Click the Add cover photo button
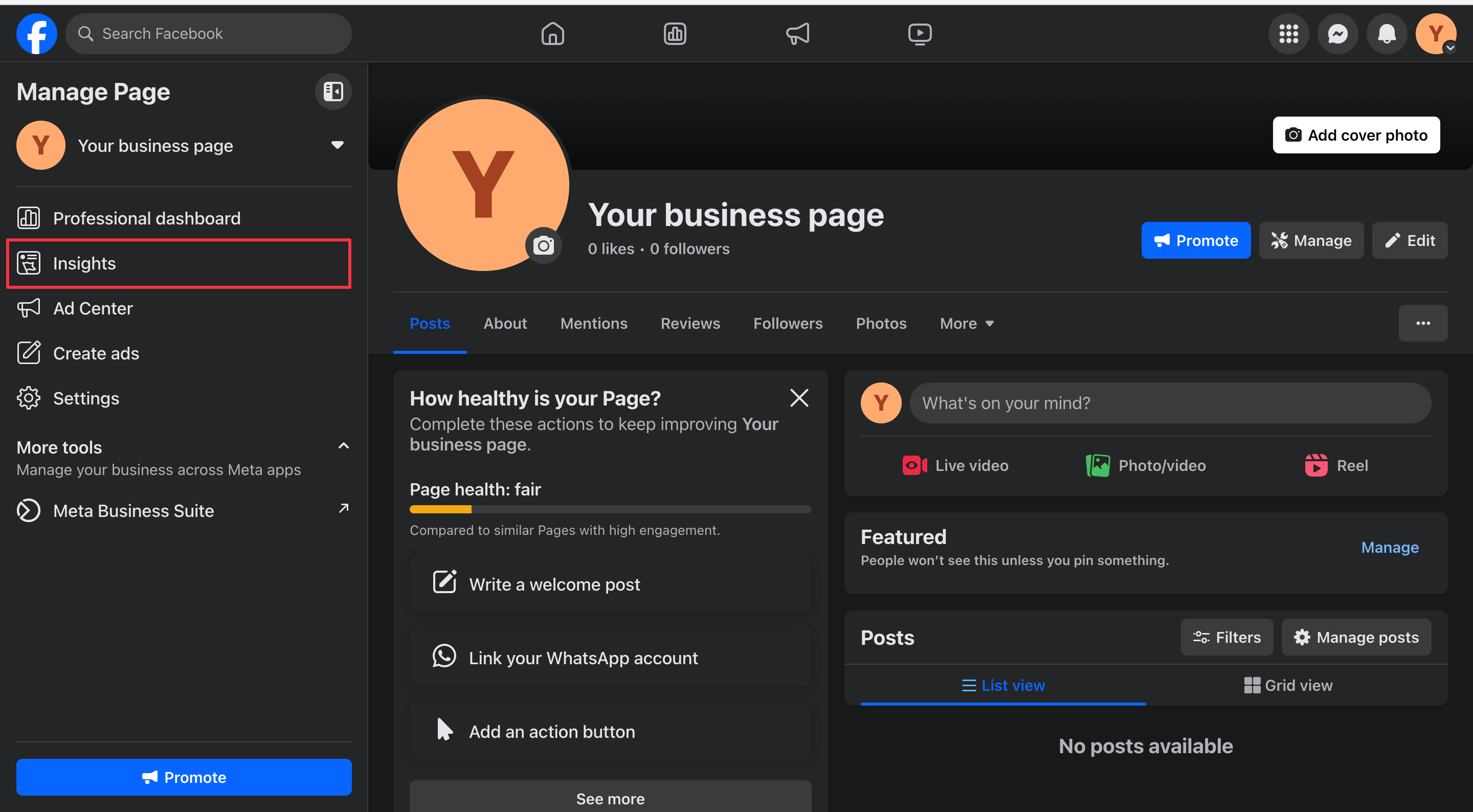The height and width of the screenshot is (812, 1473). point(1356,135)
